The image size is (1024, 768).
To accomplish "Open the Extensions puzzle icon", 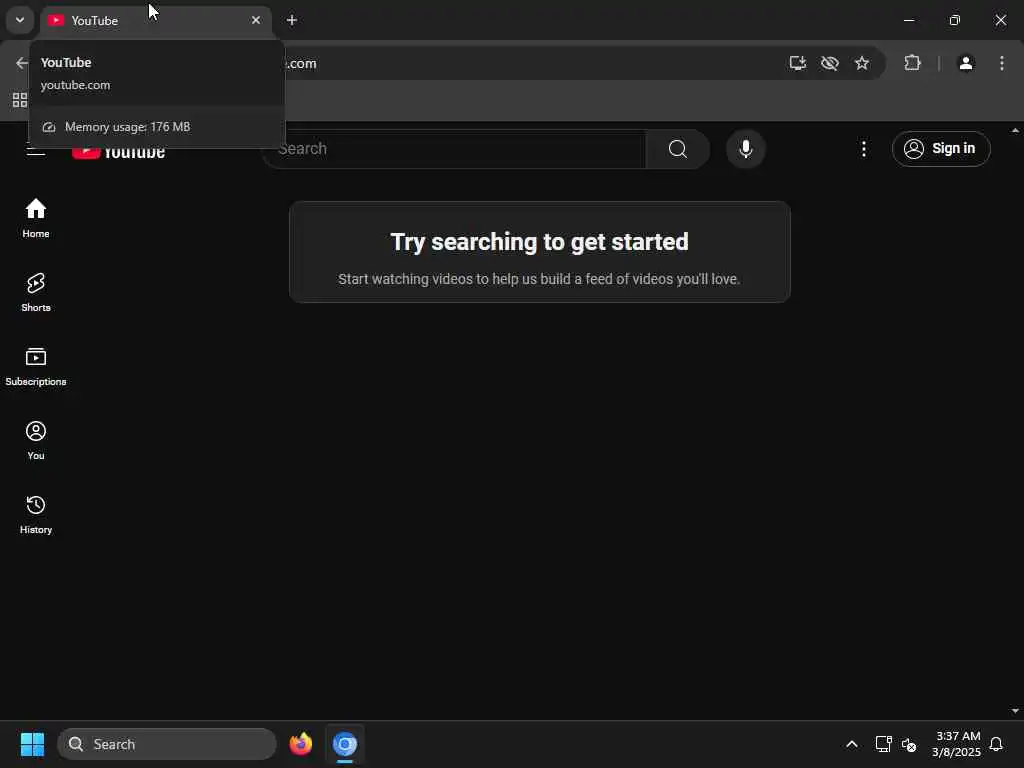I will tap(912, 63).
